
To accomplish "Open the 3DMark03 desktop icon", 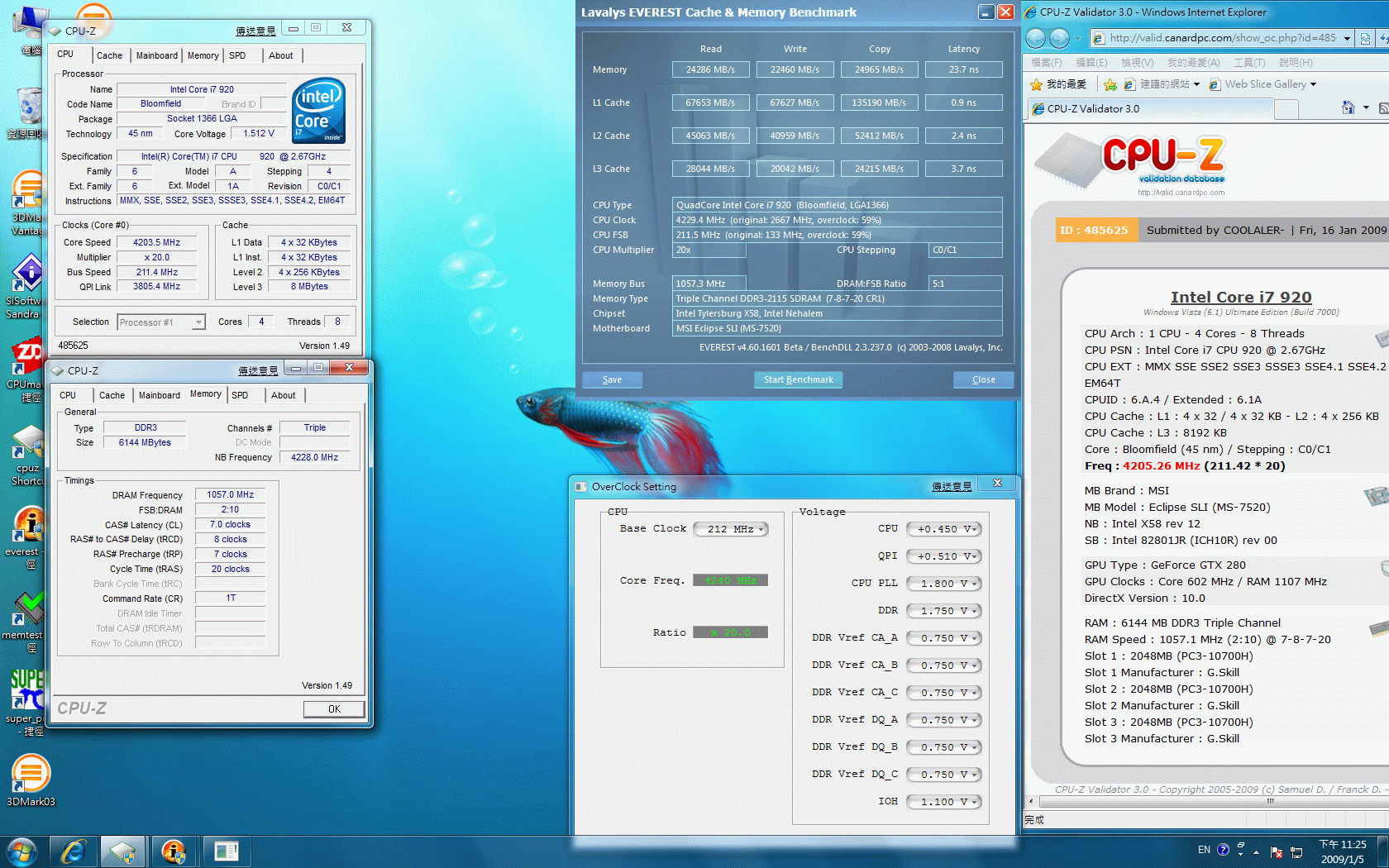I will pos(30,781).
